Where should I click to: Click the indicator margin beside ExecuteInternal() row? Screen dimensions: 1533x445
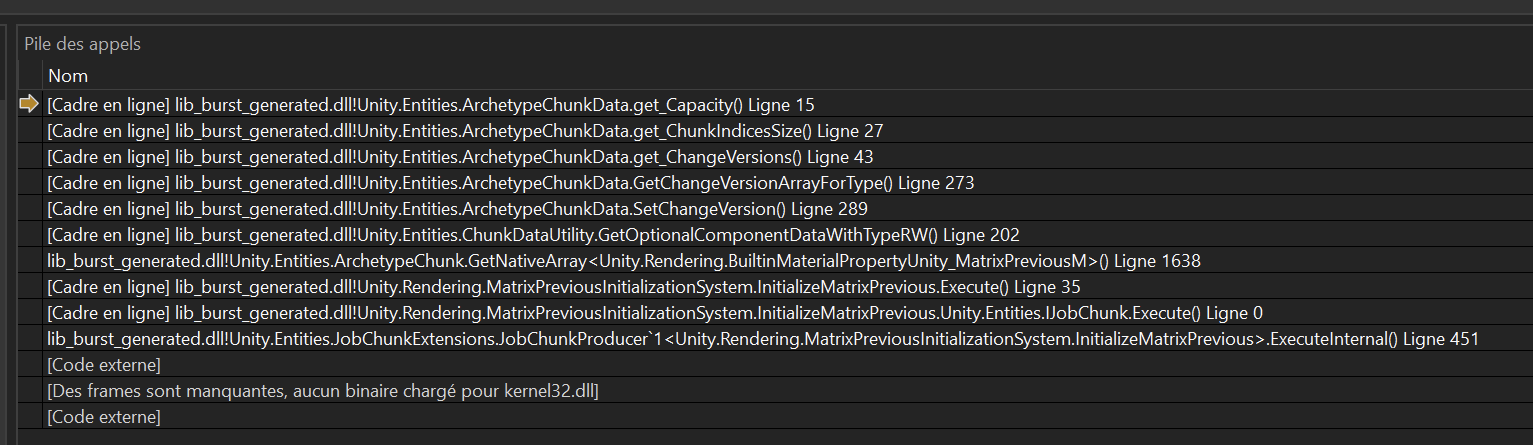coord(30,339)
